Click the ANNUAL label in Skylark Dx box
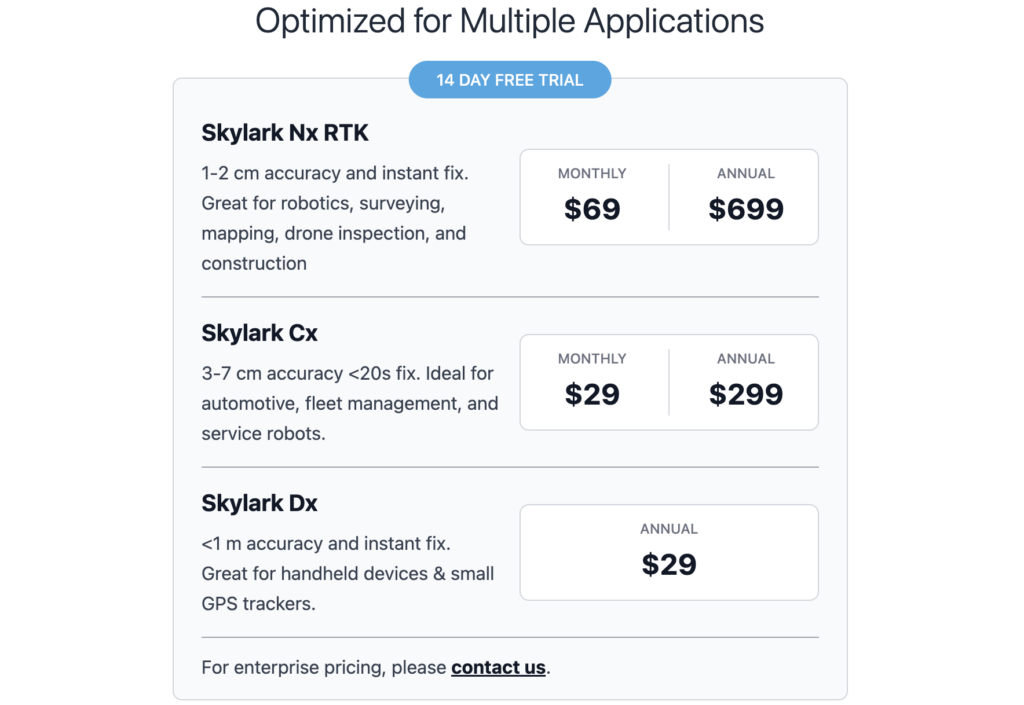This screenshot has width=1024, height=705. [669, 529]
